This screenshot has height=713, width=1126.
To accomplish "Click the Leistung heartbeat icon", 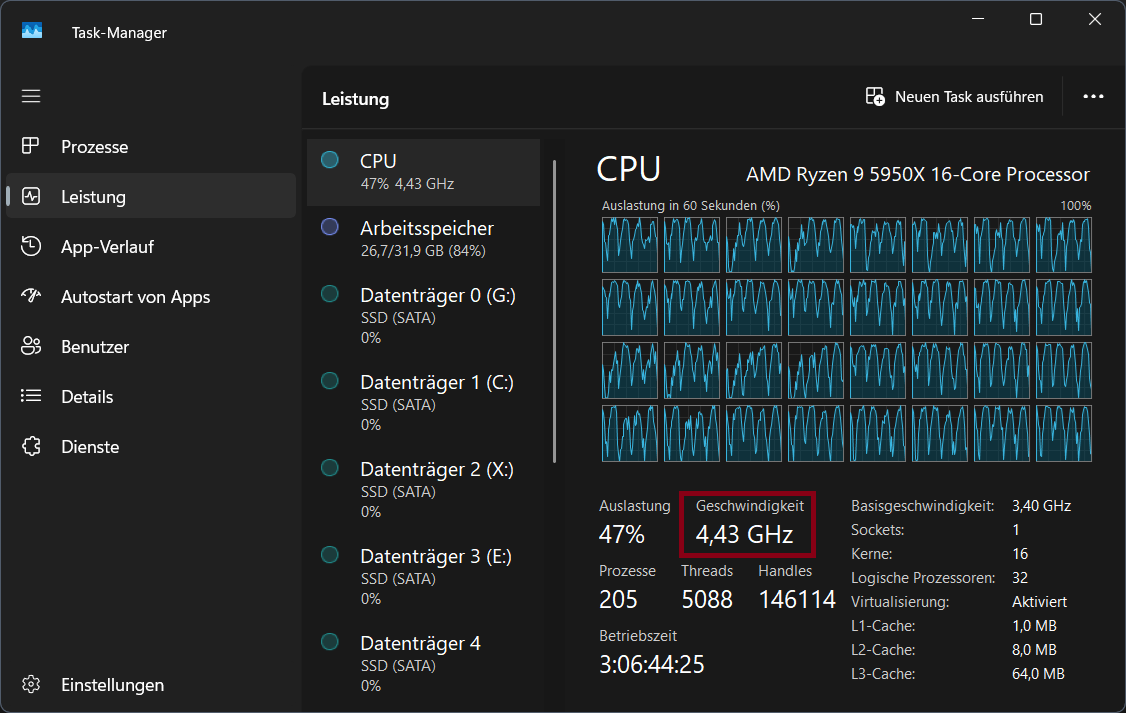I will click(x=31, y=197).
